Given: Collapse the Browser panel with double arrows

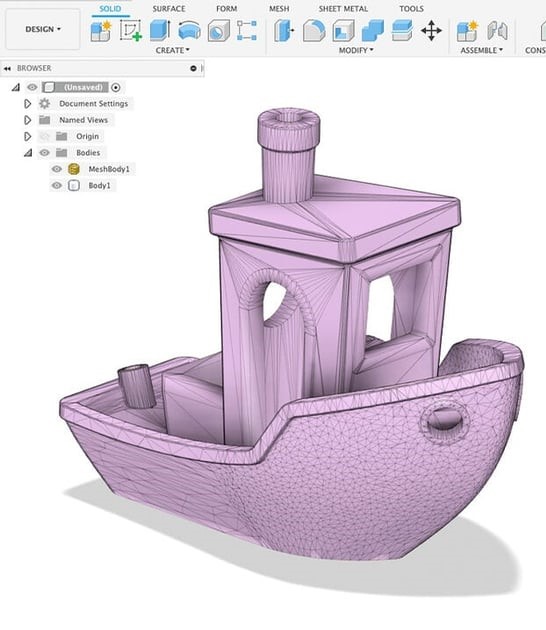Looking at the screenshot, I should pos(7,69).
